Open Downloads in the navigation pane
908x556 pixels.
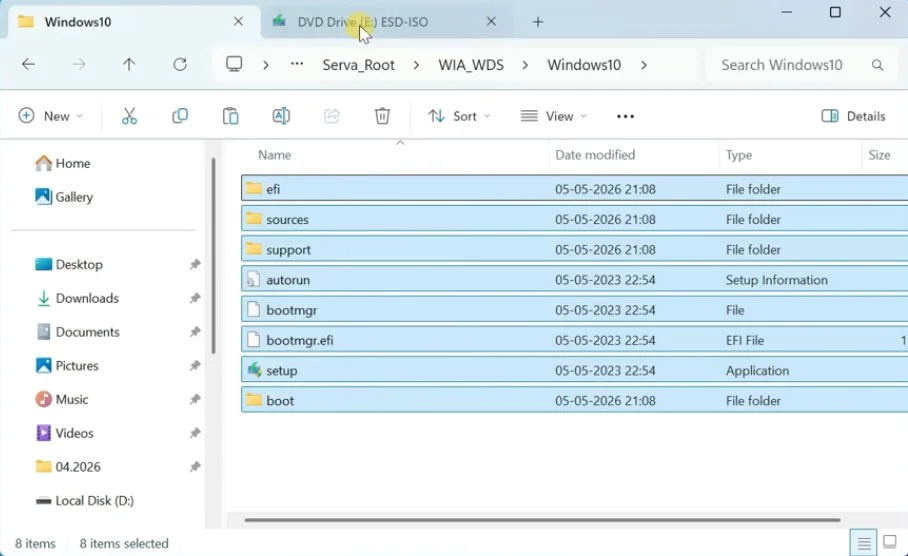(x=78, y=298)
